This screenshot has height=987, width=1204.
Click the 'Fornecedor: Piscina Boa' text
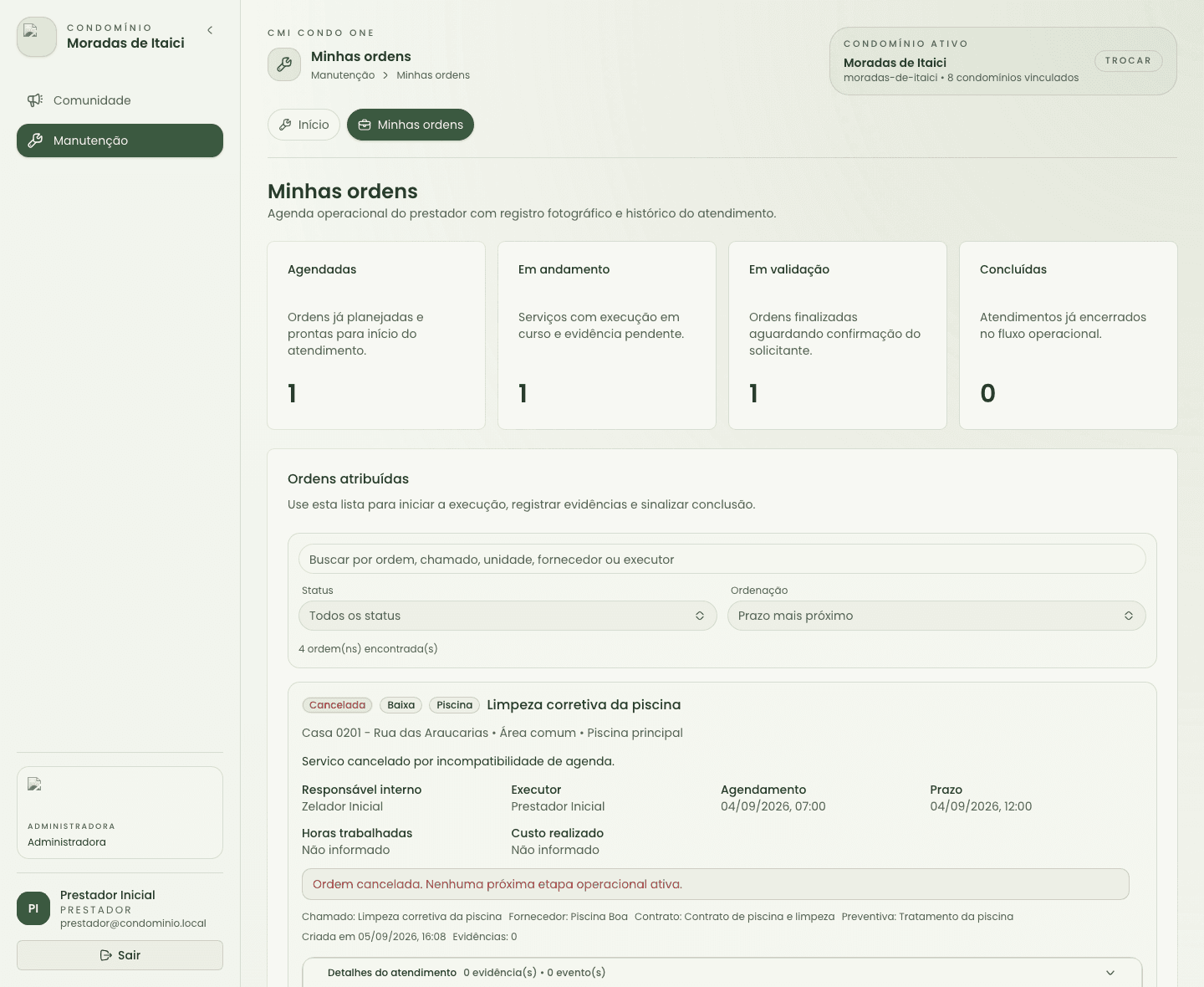click(x=568, y=917)
